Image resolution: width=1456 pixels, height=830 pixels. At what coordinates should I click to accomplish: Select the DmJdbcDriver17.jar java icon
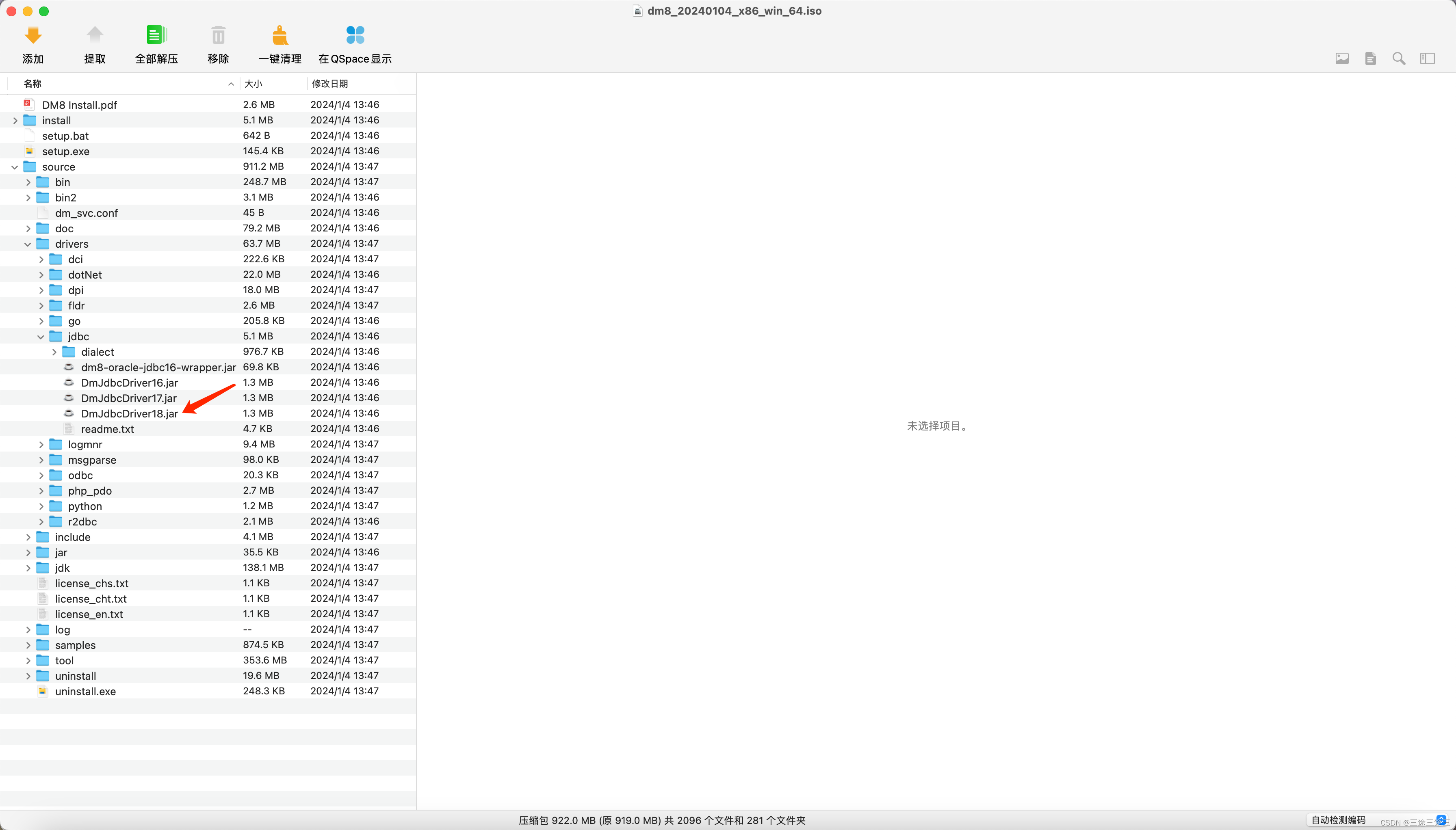(68, 397)
